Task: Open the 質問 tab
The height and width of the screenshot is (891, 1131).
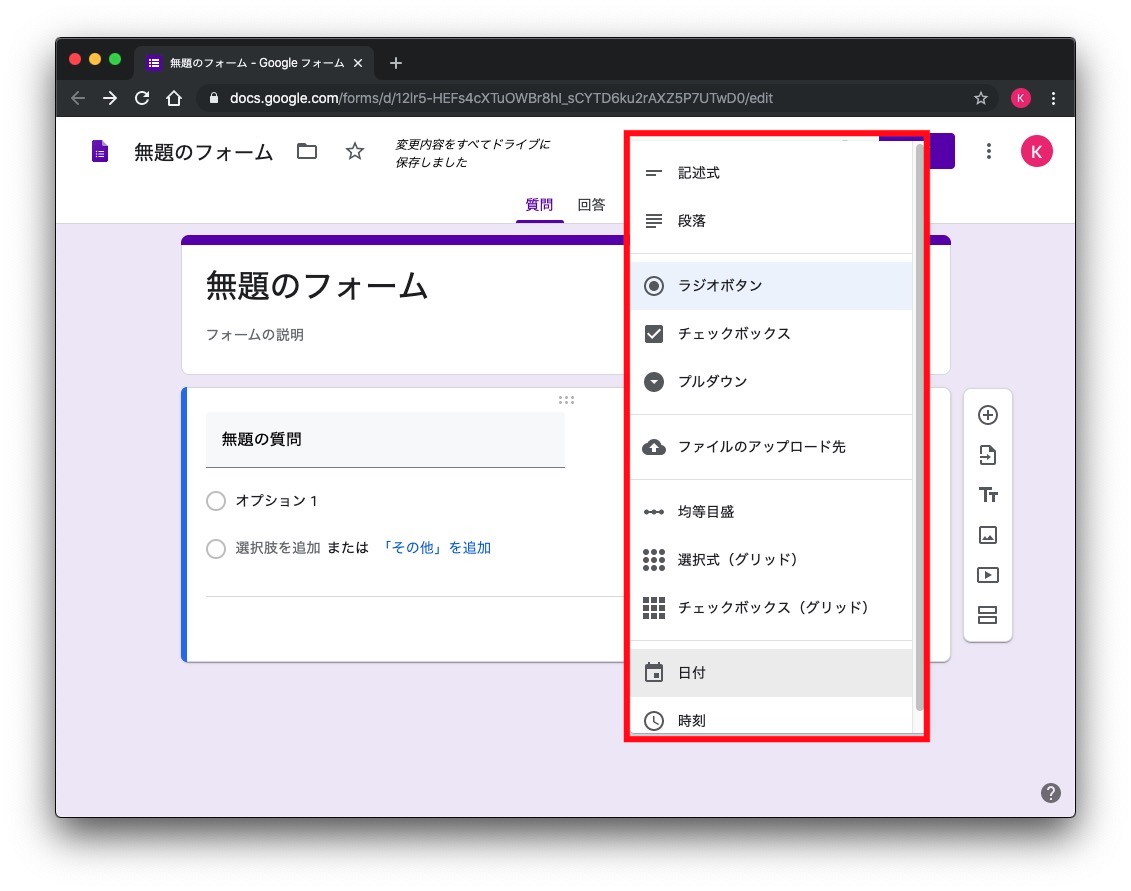Action: coord(539,205)
